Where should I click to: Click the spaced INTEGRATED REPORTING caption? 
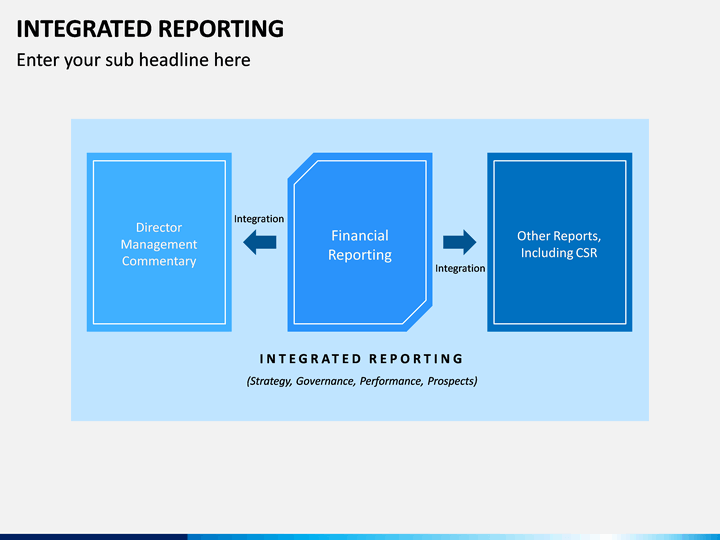click(x=361, y=359)
